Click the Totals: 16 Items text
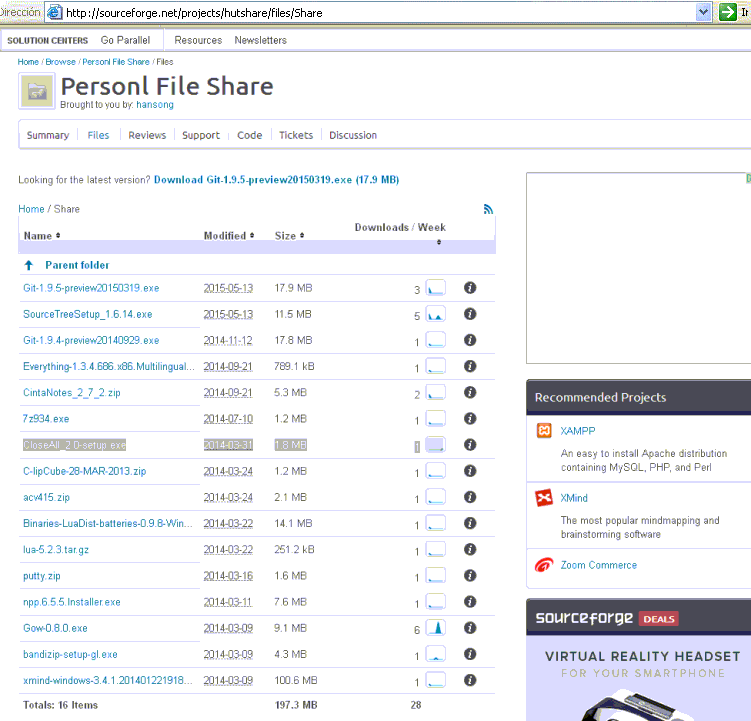 click(x=60, y=705)
